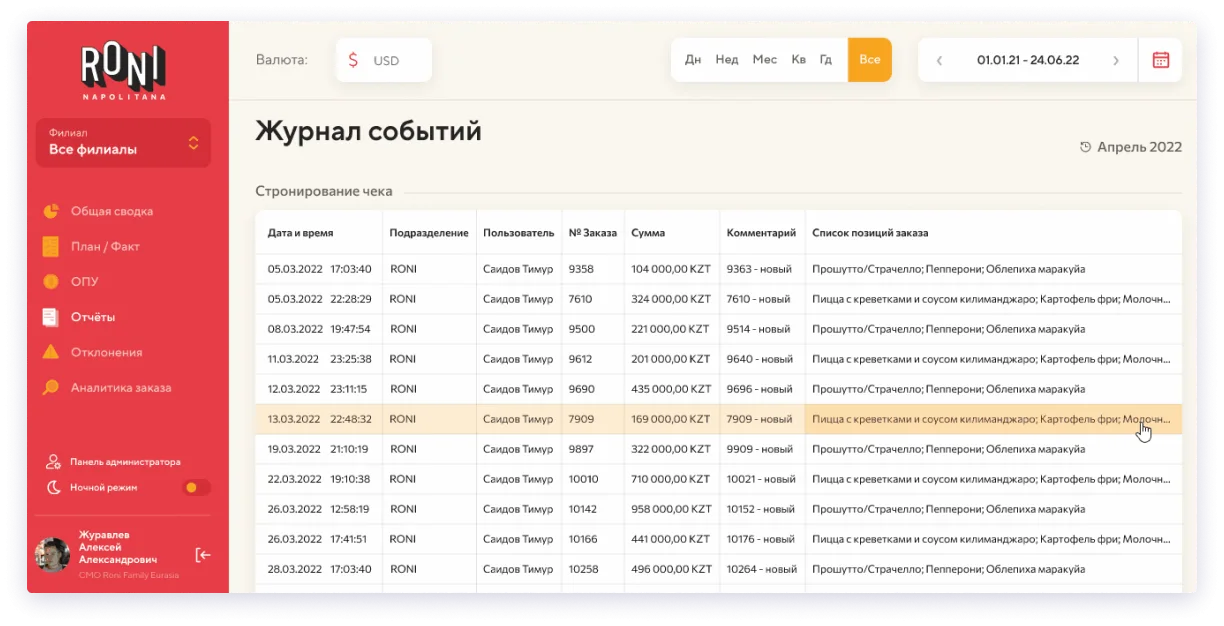Click the moon icon beside Ночной режим
This screenshot has width=1224, height=626.
click(54, 487)
